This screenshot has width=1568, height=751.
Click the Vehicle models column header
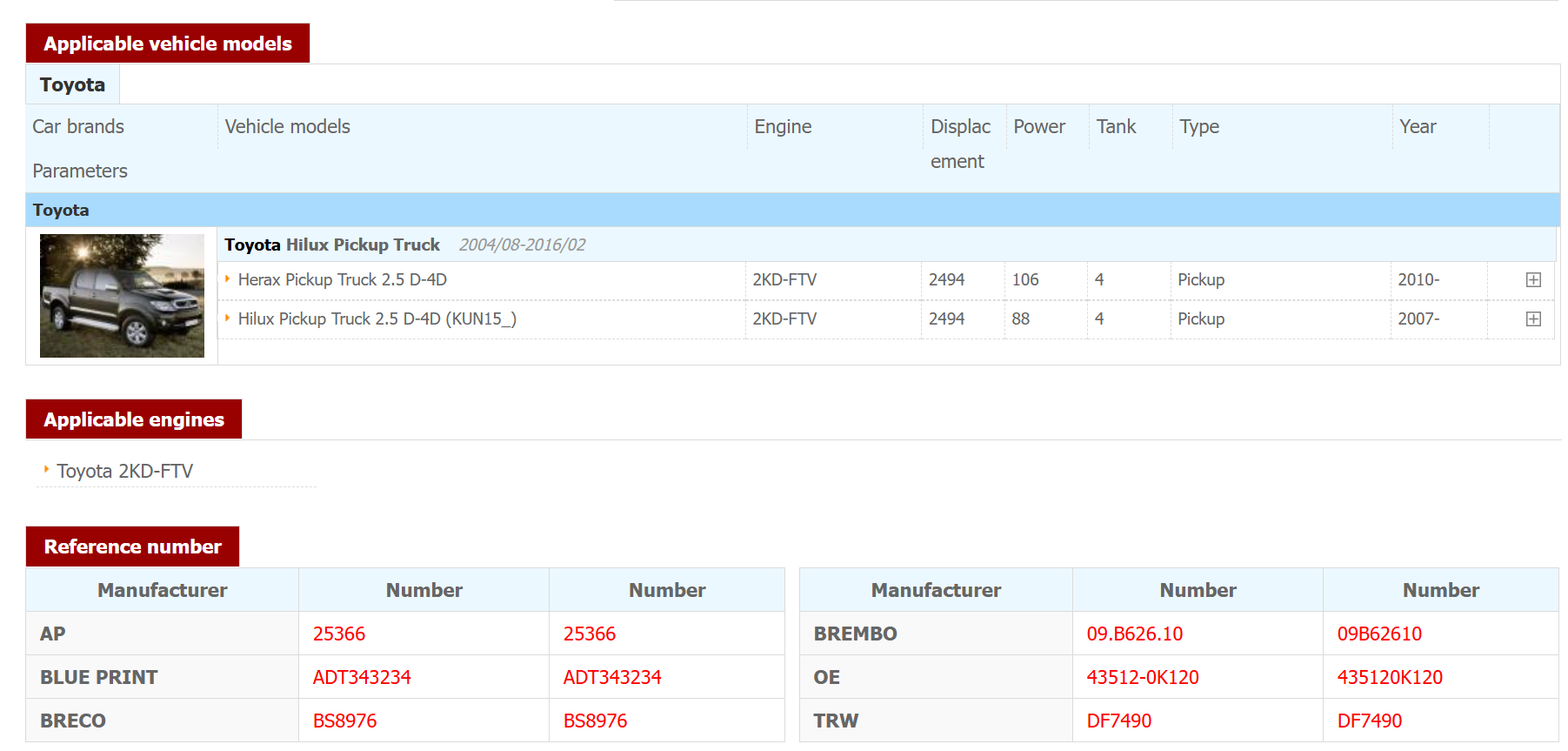[288, 126]
